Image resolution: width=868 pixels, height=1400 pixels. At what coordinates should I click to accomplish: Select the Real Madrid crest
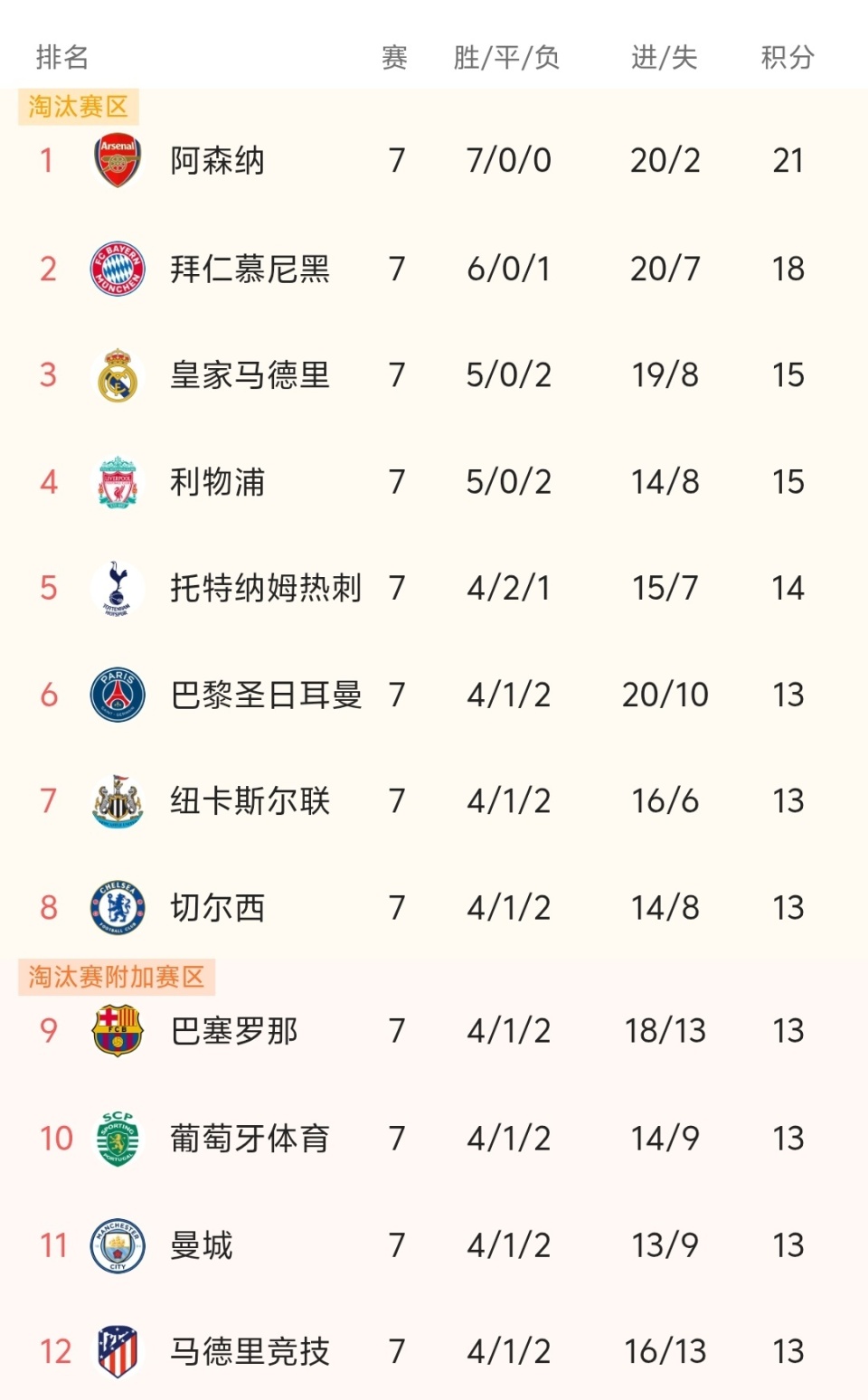[x=118, y=375]
